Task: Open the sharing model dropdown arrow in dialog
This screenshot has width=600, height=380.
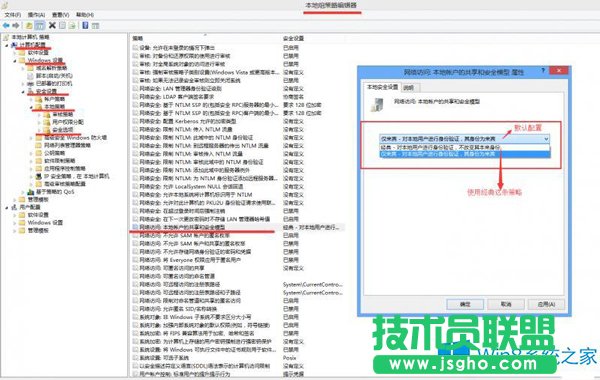Action: point(546,139)
